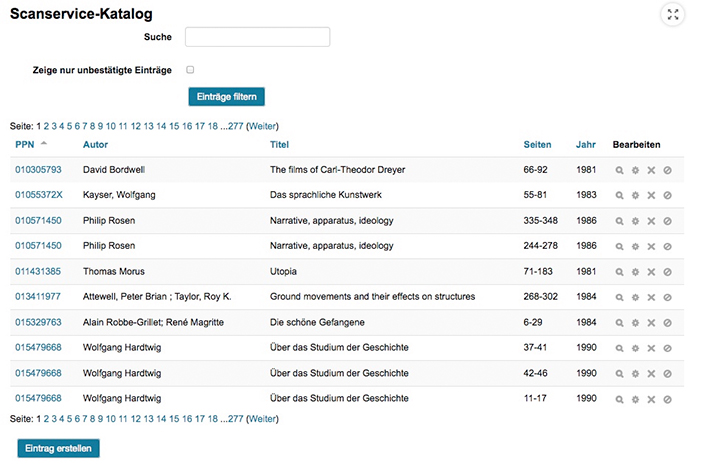Open PPN link 011431385
The height and width of the screenshot is (466, 702).
pos(38,271)
